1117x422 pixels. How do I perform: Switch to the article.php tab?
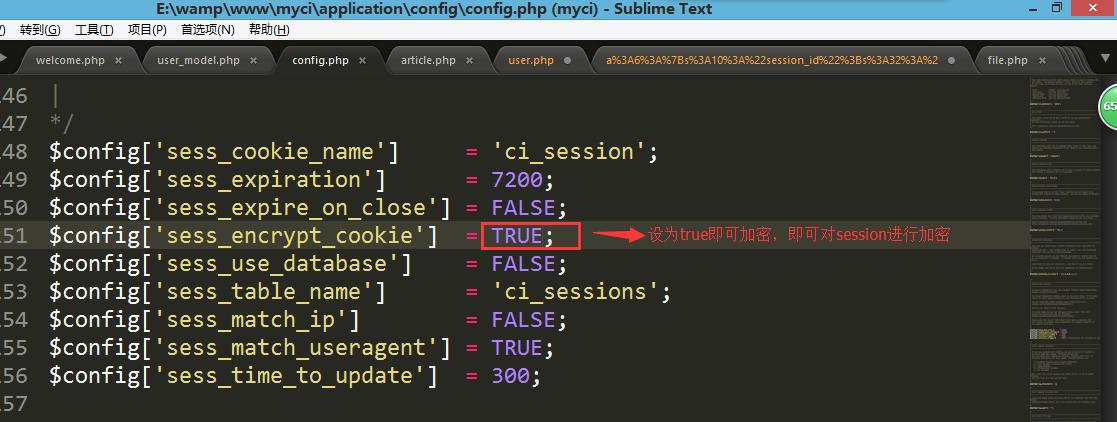tap(428, 61)
